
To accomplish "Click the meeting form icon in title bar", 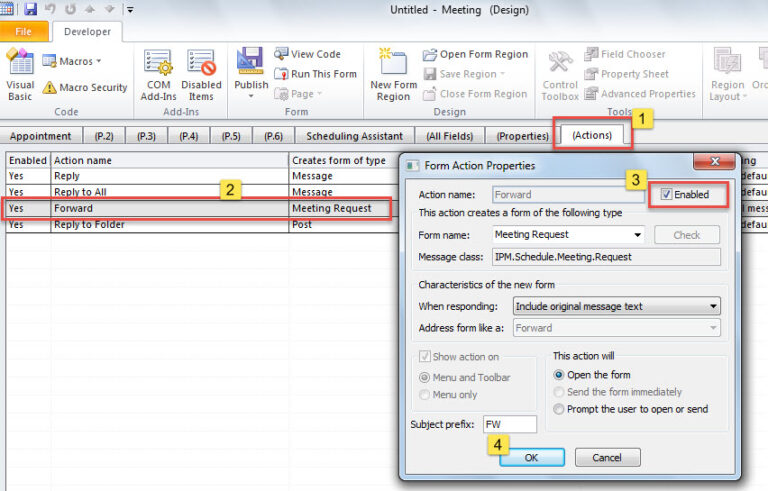I will point(7,9).
